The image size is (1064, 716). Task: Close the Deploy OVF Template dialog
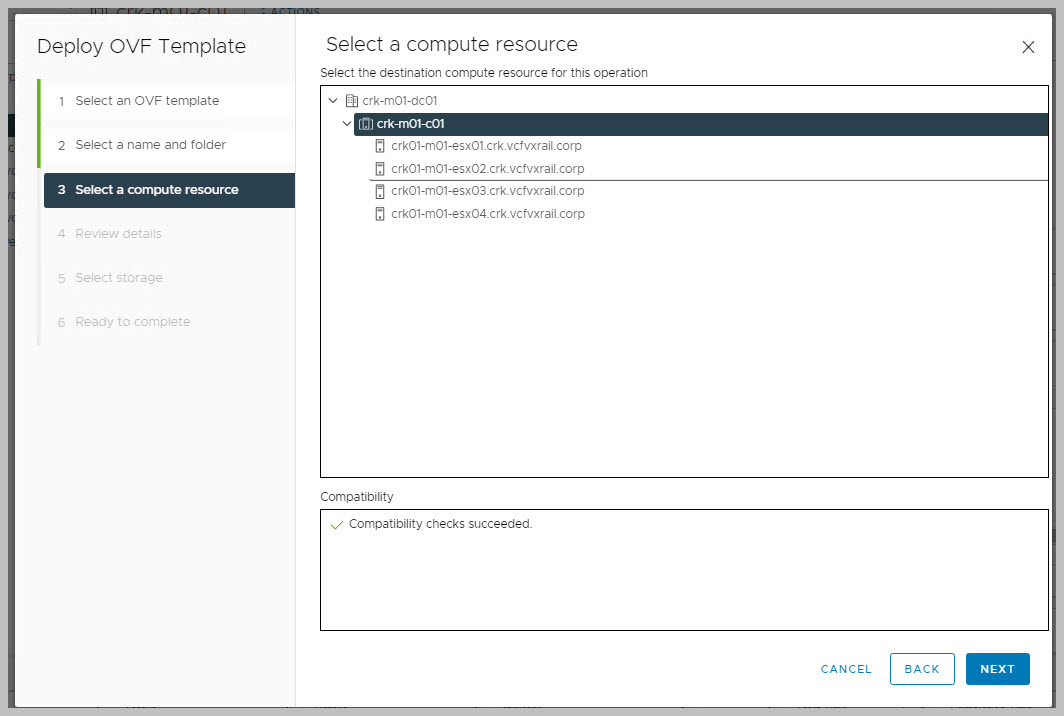pyautogui.click(x=1028, y=47)
